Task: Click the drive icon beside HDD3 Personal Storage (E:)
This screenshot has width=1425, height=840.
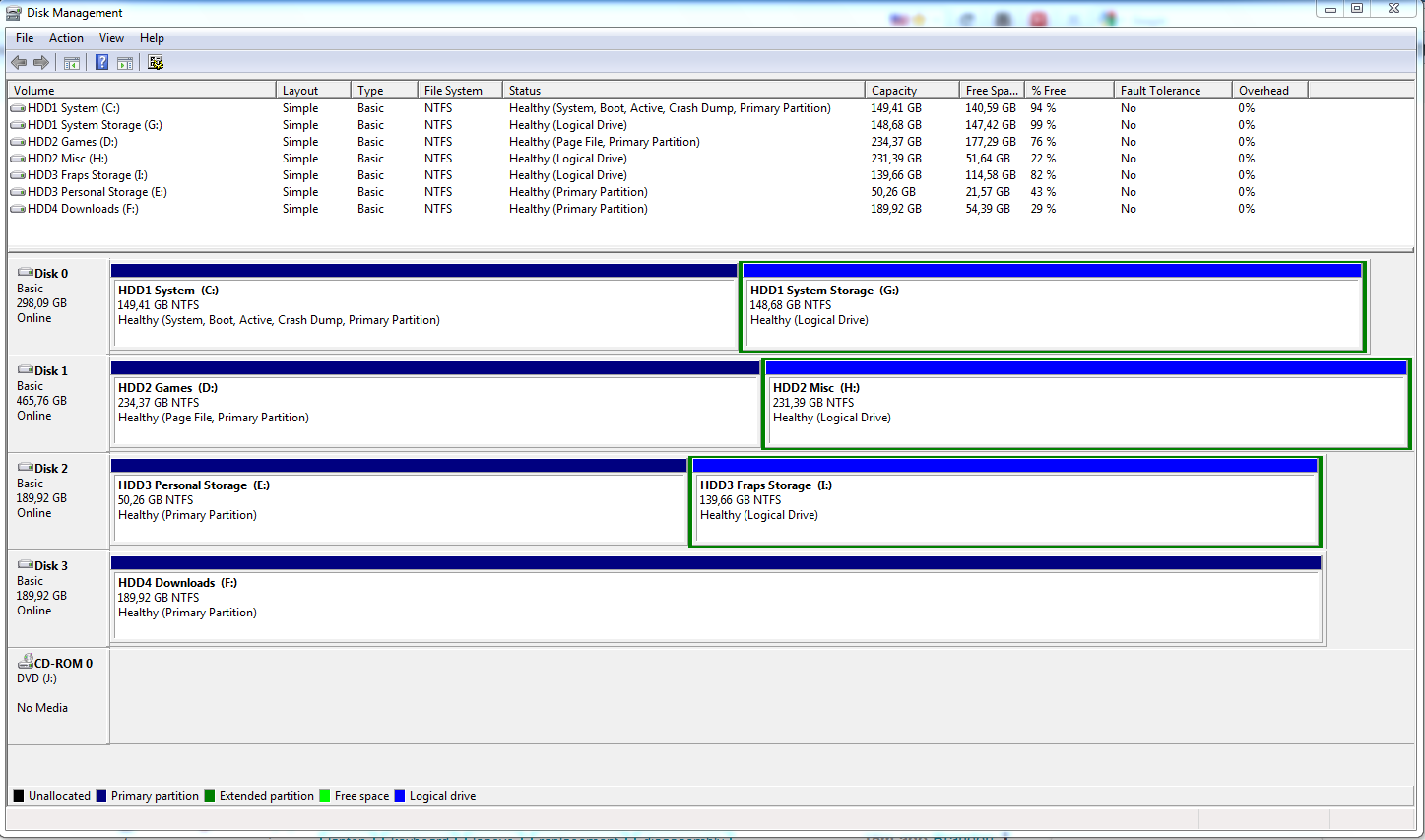Action: click(x=18, y=192)
